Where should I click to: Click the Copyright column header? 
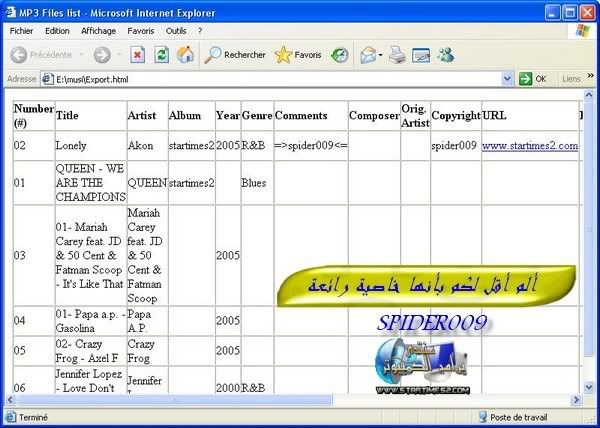click(x=456, y=116)
